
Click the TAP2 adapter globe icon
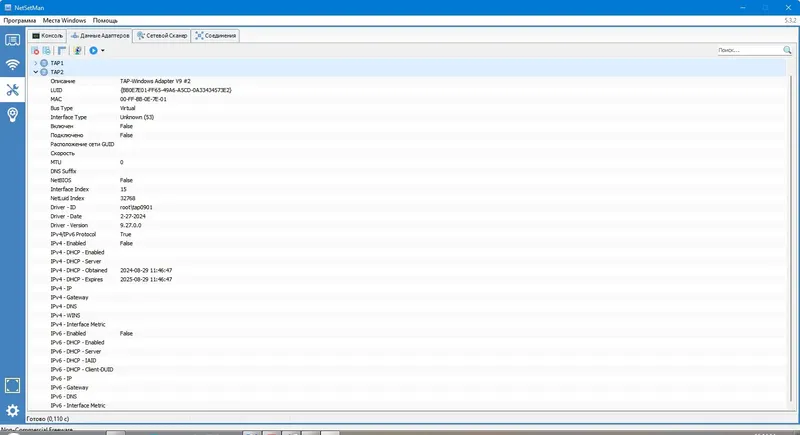point(44,72)
